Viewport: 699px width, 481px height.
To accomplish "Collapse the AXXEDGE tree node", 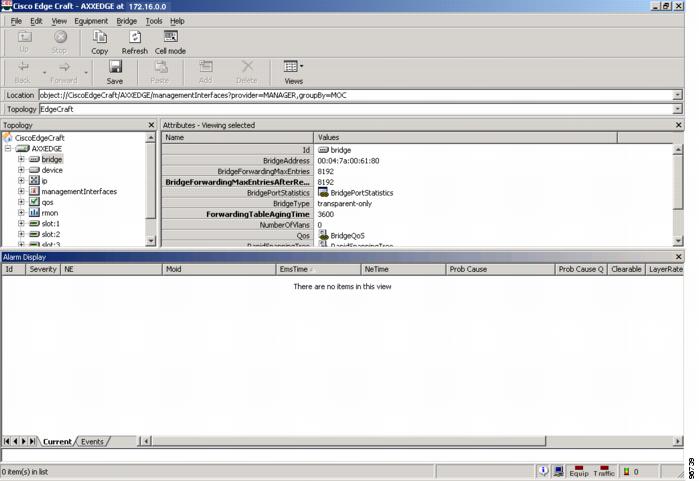I will click(x=8, y=148).
